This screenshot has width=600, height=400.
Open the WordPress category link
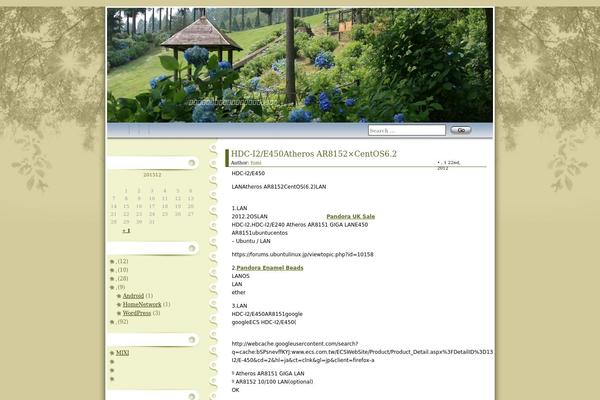(x=137, y=313)
